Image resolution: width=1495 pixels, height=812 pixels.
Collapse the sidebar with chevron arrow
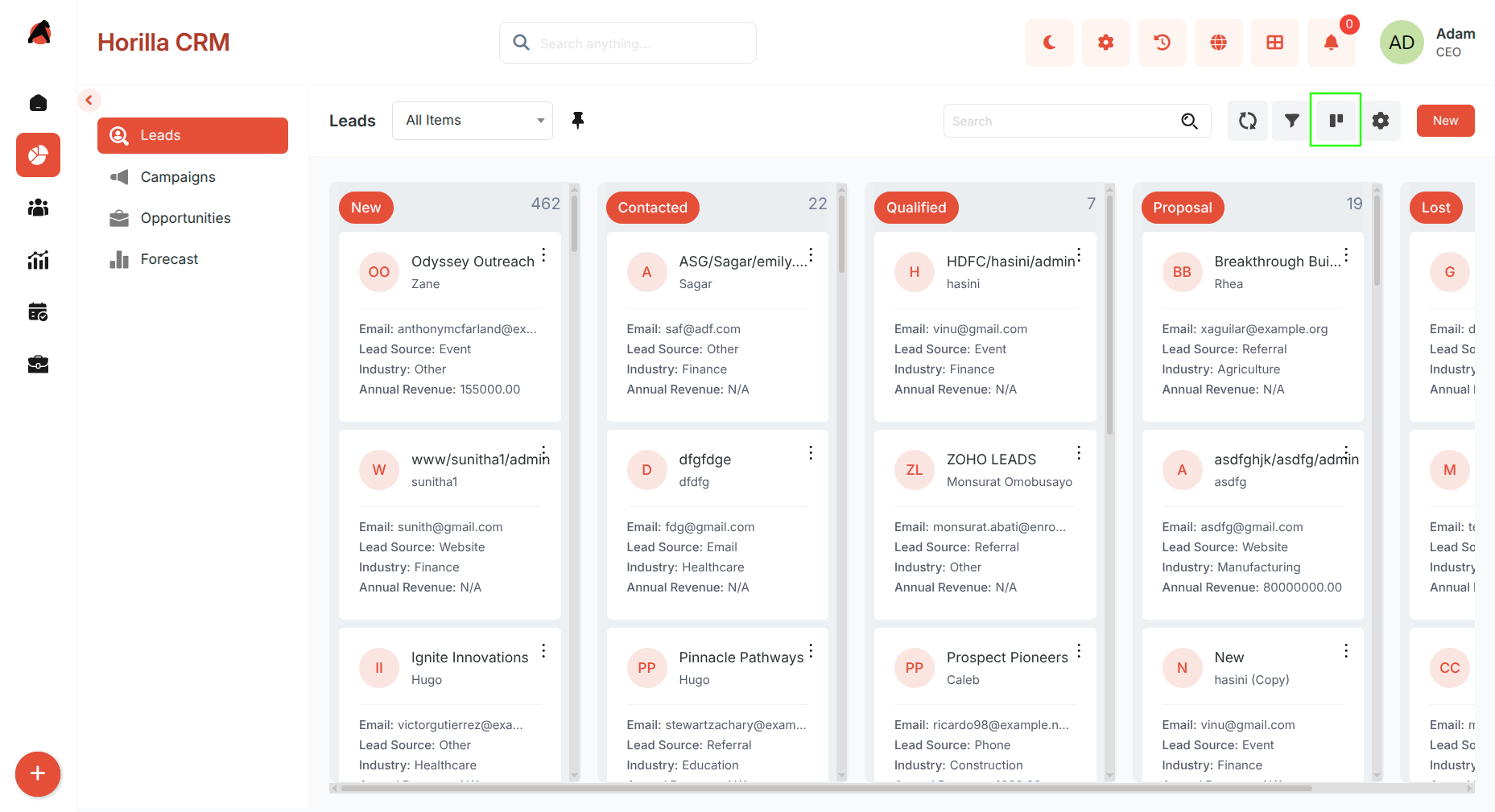coord(89,101)
